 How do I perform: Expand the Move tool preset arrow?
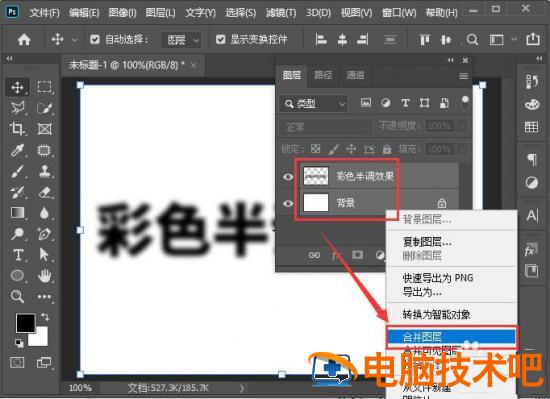[x=74, y=40]
